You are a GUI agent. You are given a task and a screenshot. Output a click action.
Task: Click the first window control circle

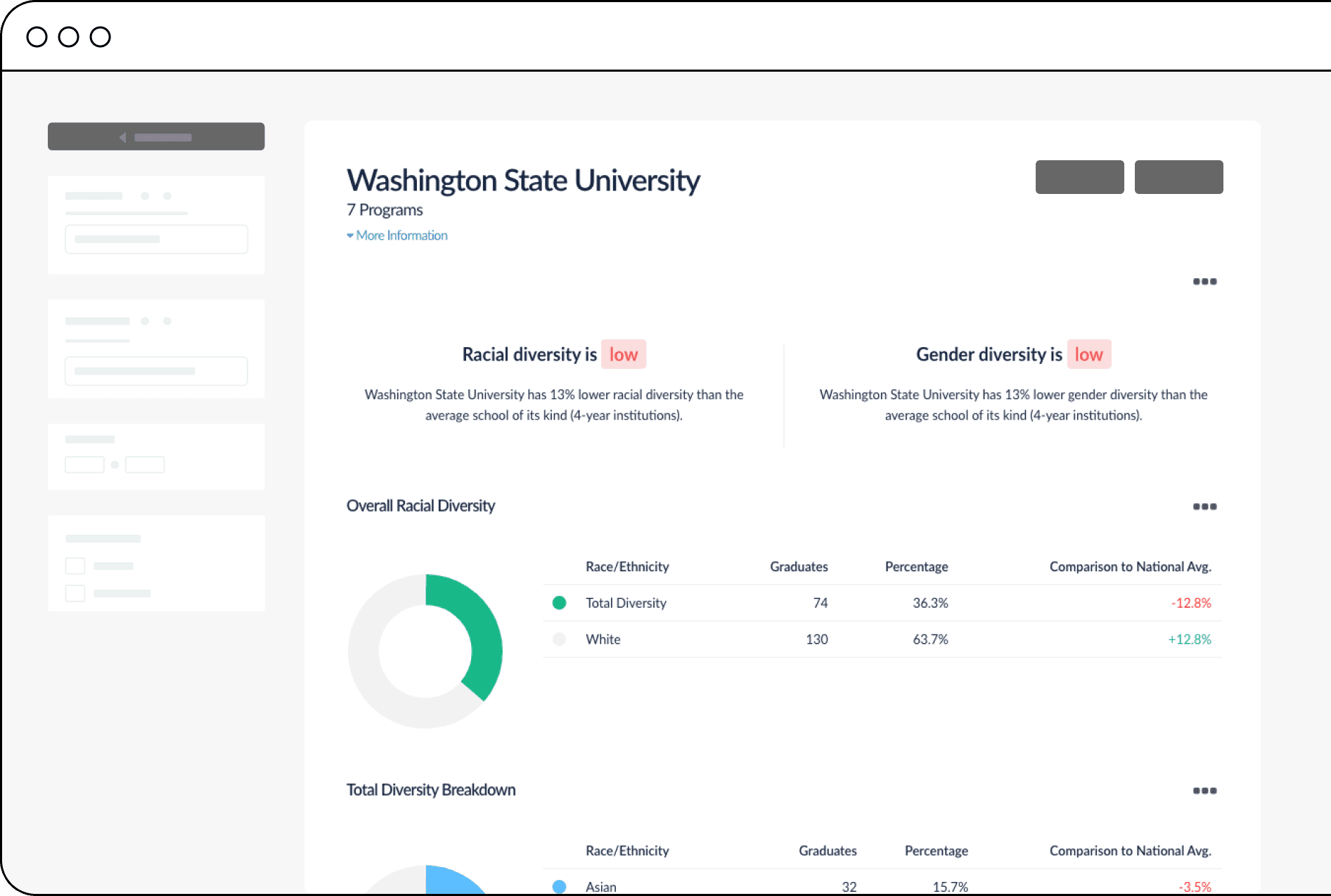[37, 37]
